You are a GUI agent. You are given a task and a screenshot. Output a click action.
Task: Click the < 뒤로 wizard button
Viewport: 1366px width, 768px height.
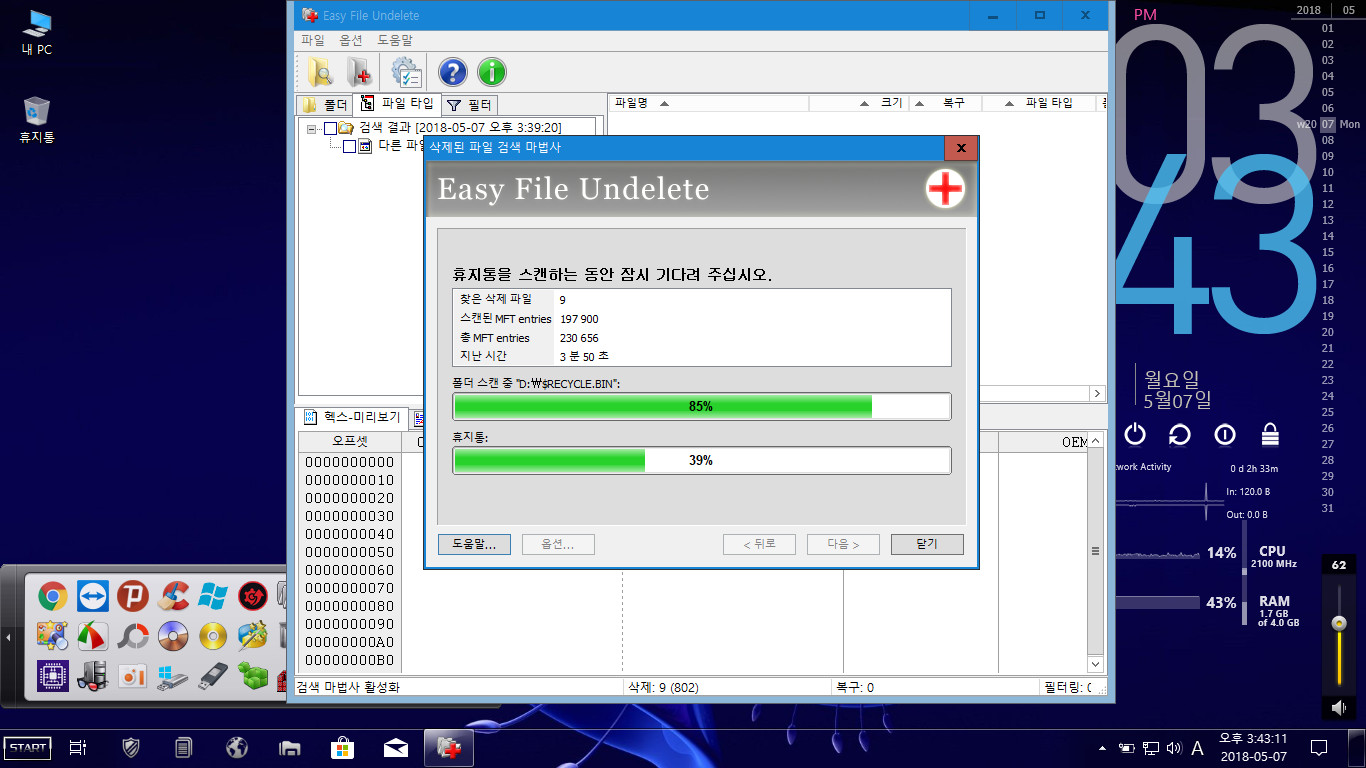click(x=759, y=544)
